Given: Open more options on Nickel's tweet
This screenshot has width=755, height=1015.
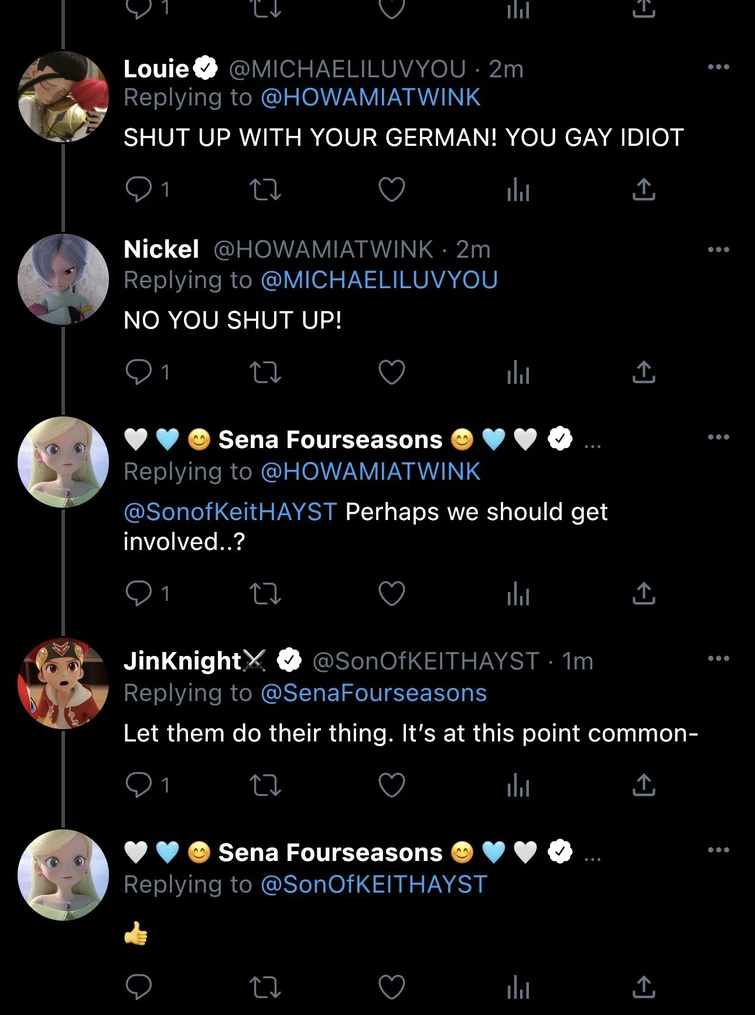Looking at the screenshot, I should (718, 249).
